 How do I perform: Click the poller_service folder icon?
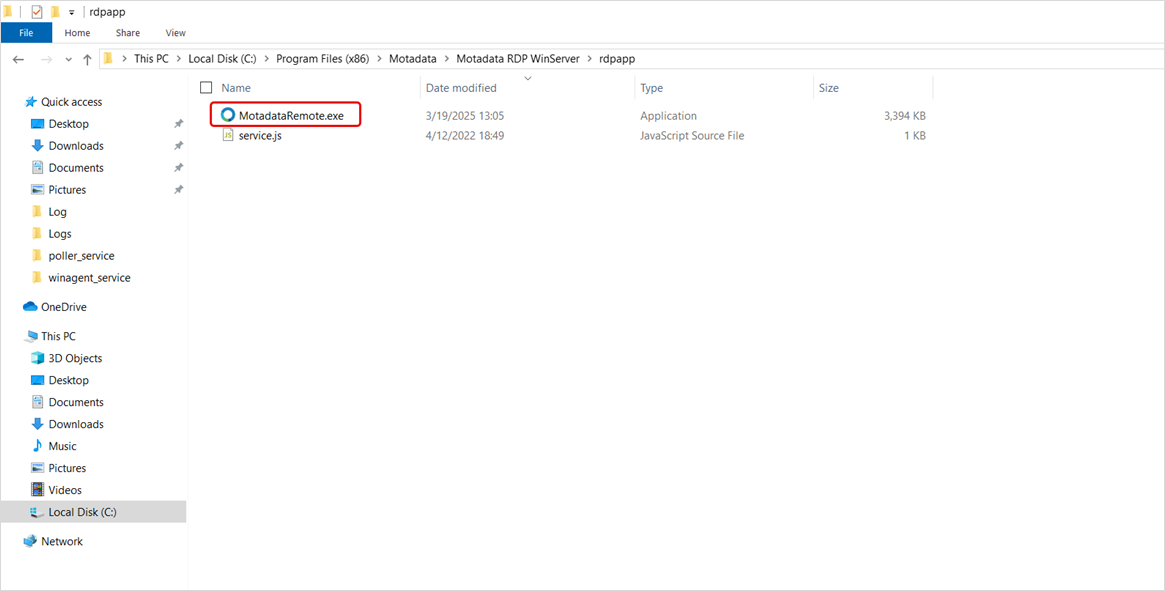pyautogui.click(x=37, y=256)
